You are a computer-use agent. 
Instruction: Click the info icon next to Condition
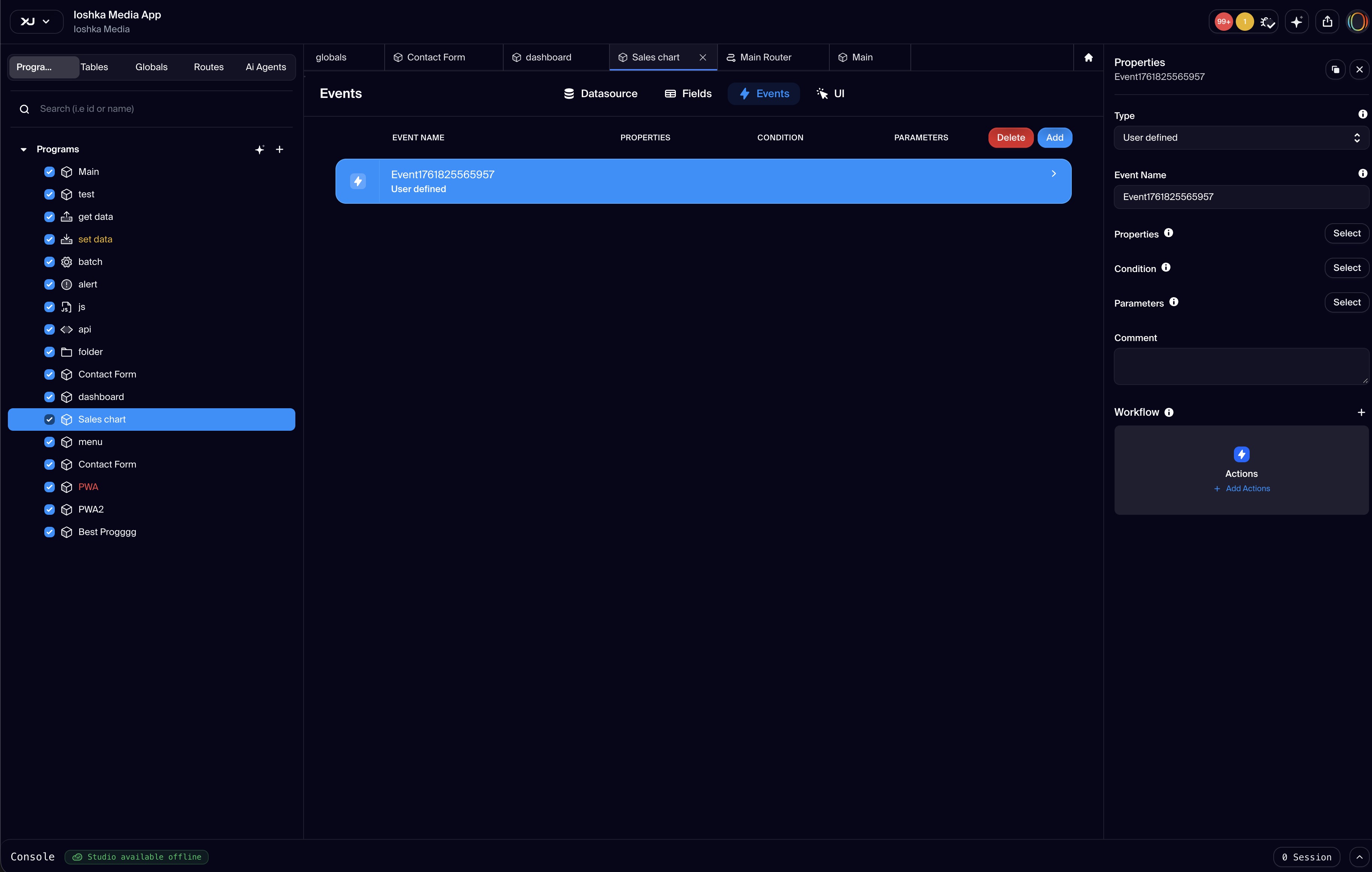click(1166, 268)
